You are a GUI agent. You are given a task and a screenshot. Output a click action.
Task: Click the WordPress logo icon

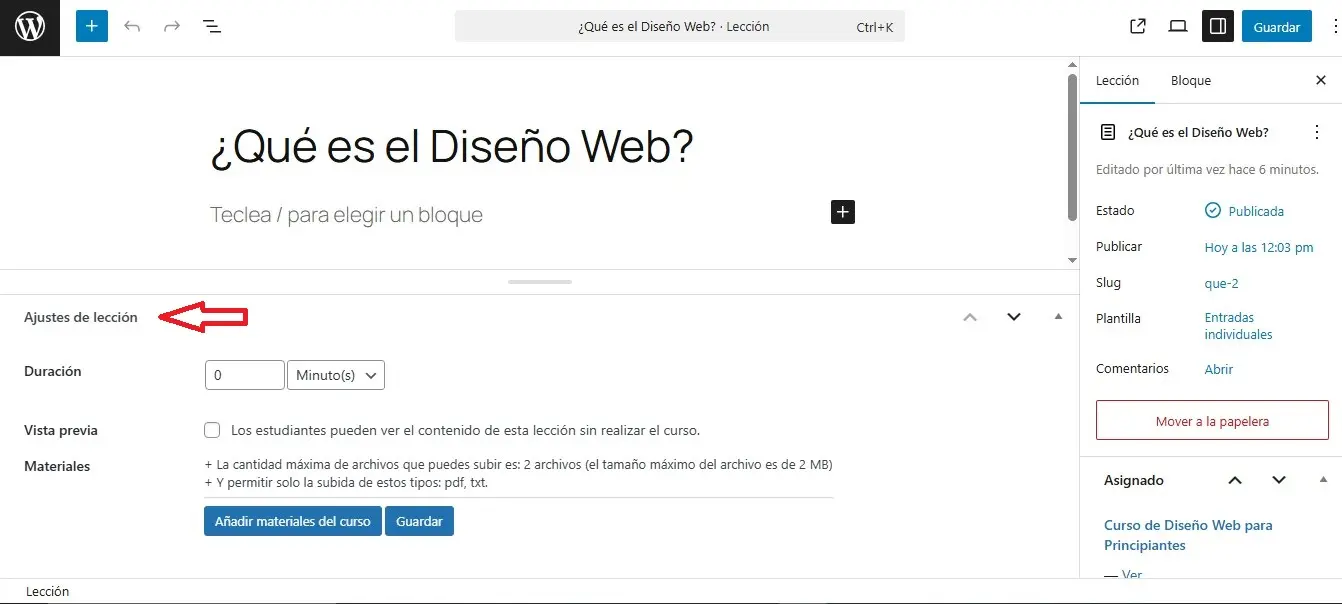point(30,27)
